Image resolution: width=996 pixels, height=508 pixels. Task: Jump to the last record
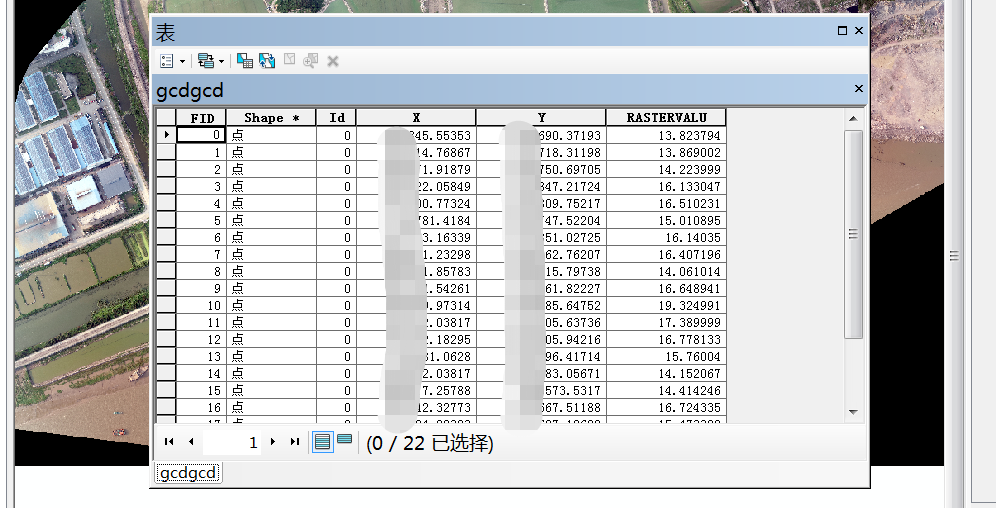click(294, 442)
